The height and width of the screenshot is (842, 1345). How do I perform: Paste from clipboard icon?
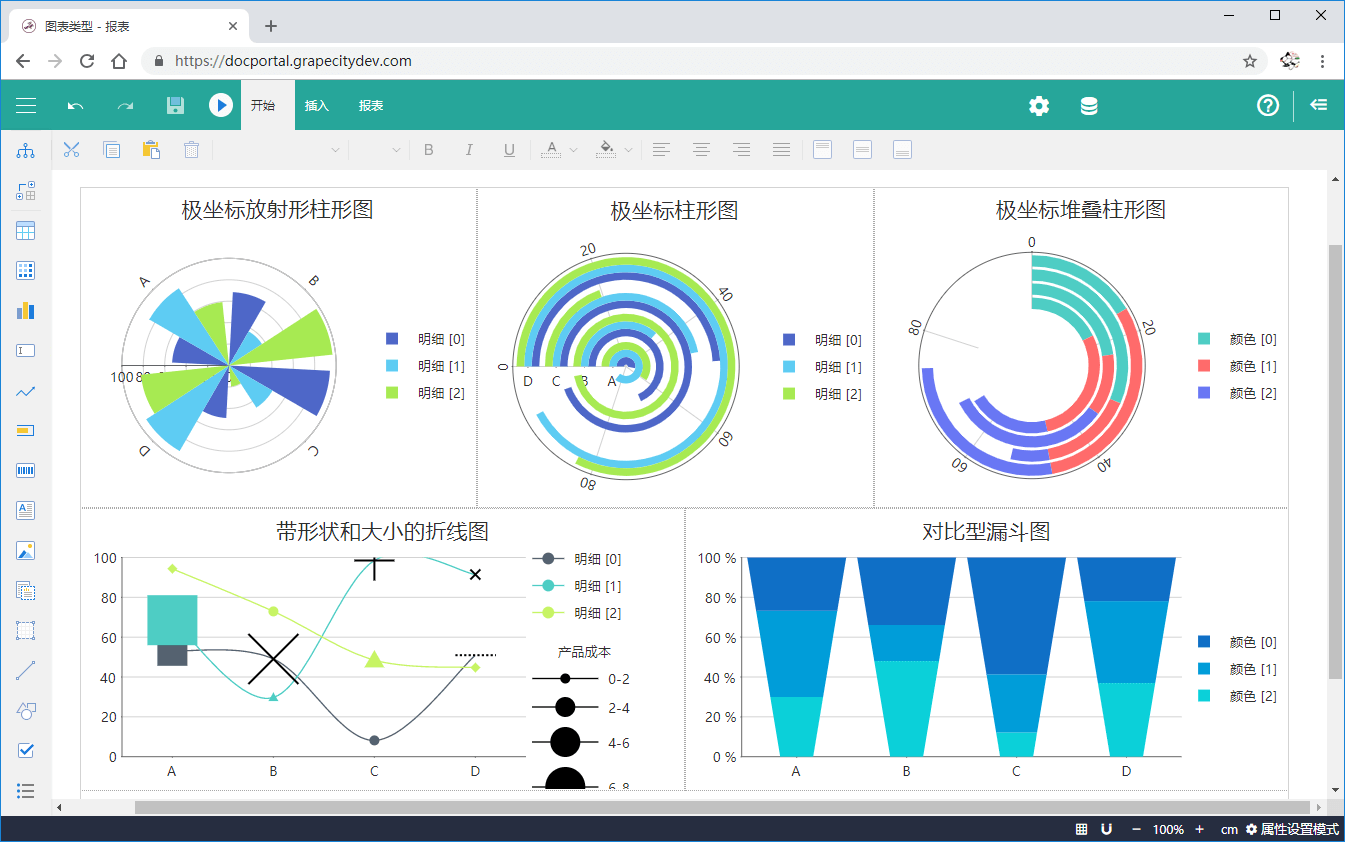click(x=151, y=150)
